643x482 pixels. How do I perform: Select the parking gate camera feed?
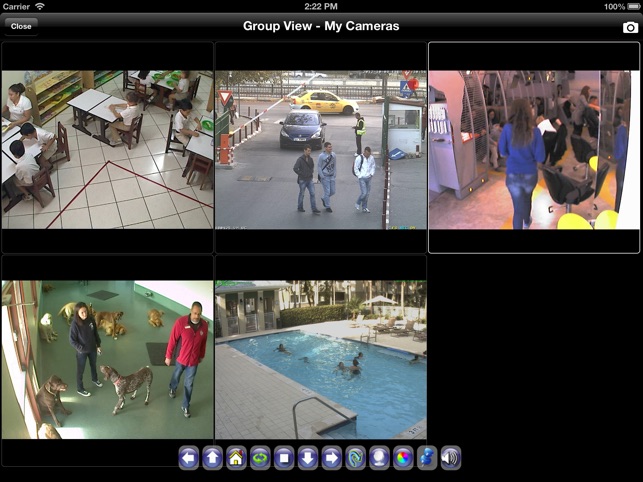tap(321, 149)
